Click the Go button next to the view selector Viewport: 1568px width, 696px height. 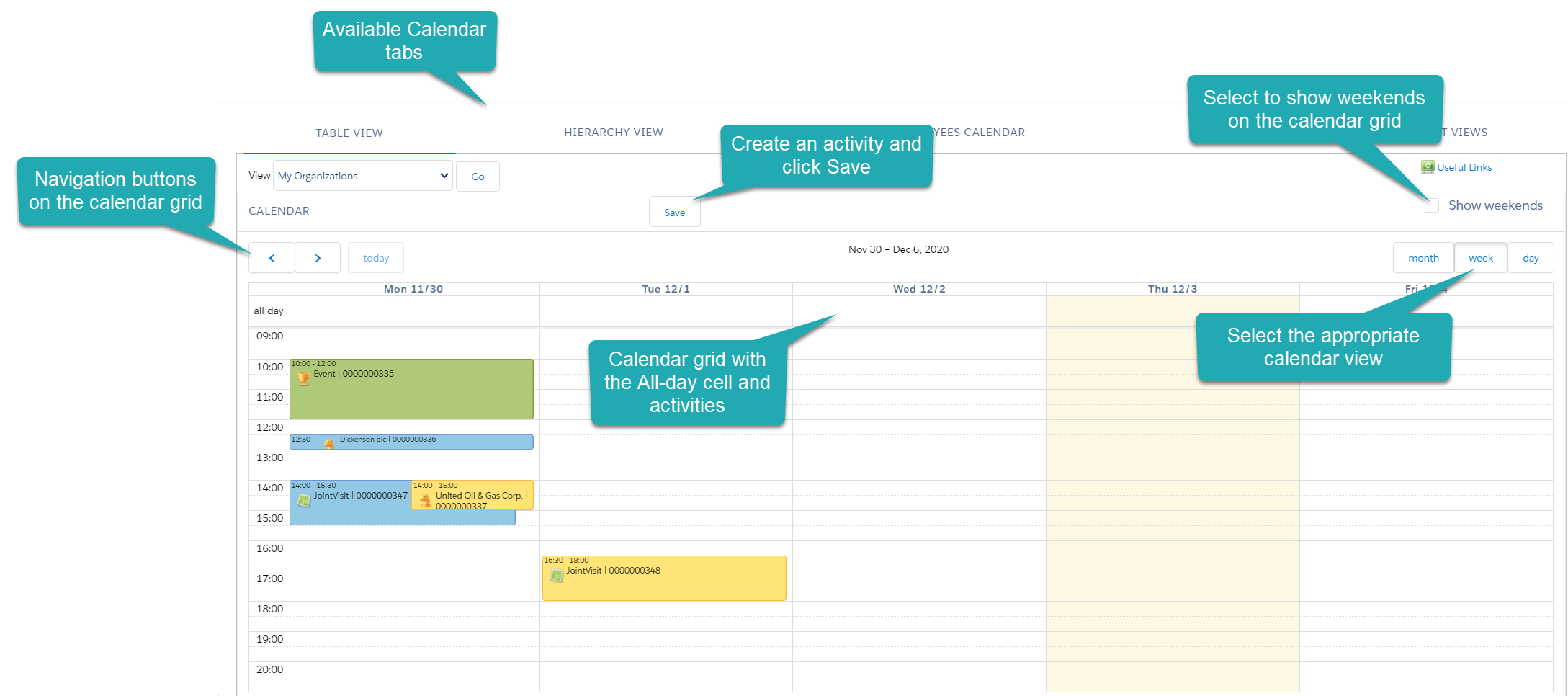pos(478,176)
